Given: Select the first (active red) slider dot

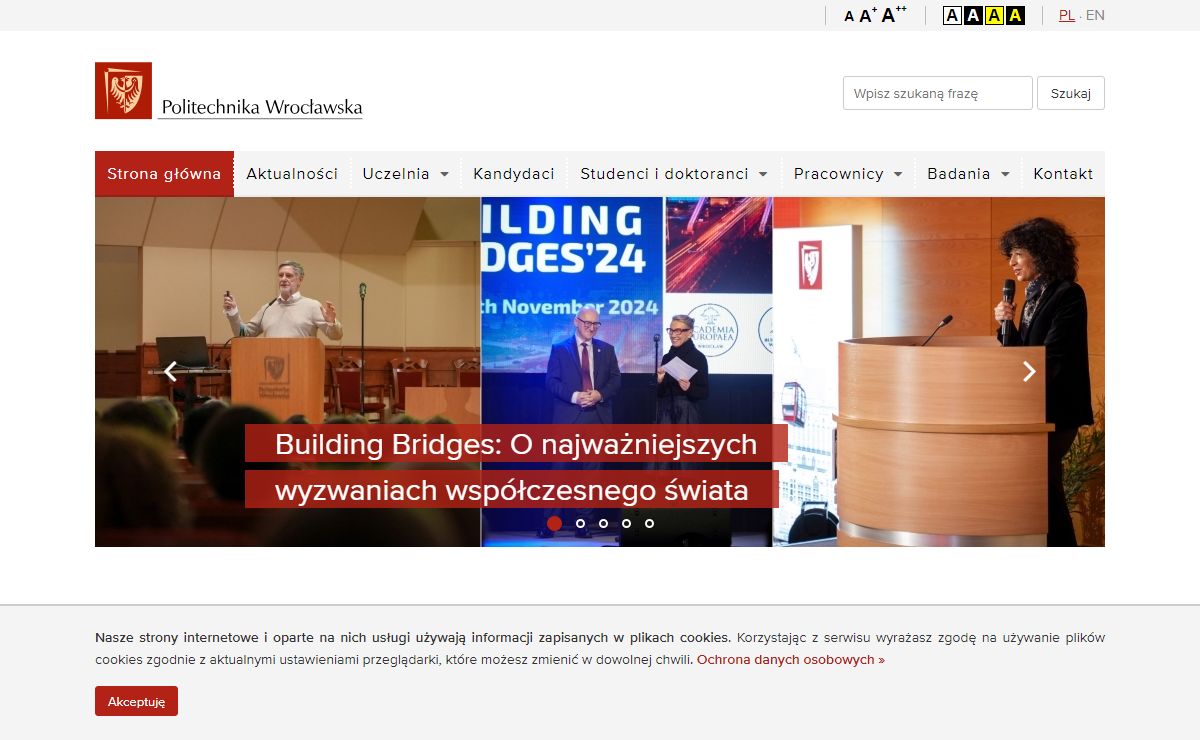Looking at the screenshot, I should [x=555, y=523].
